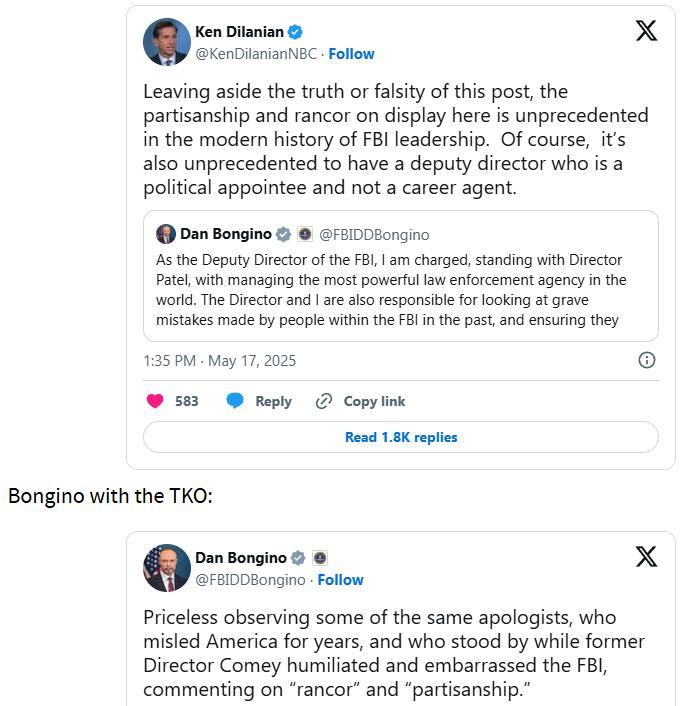
Task: Open Read 1.8K replies
Action: 401,437
